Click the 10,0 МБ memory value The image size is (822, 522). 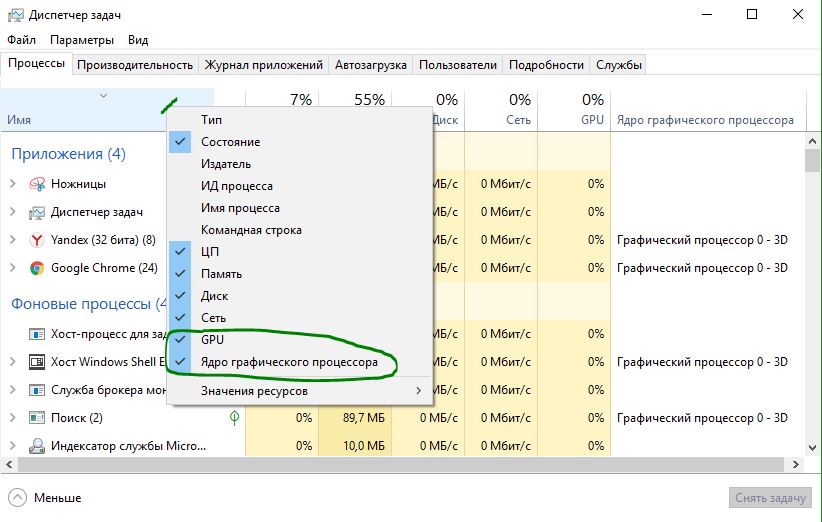tap(364, 446)
